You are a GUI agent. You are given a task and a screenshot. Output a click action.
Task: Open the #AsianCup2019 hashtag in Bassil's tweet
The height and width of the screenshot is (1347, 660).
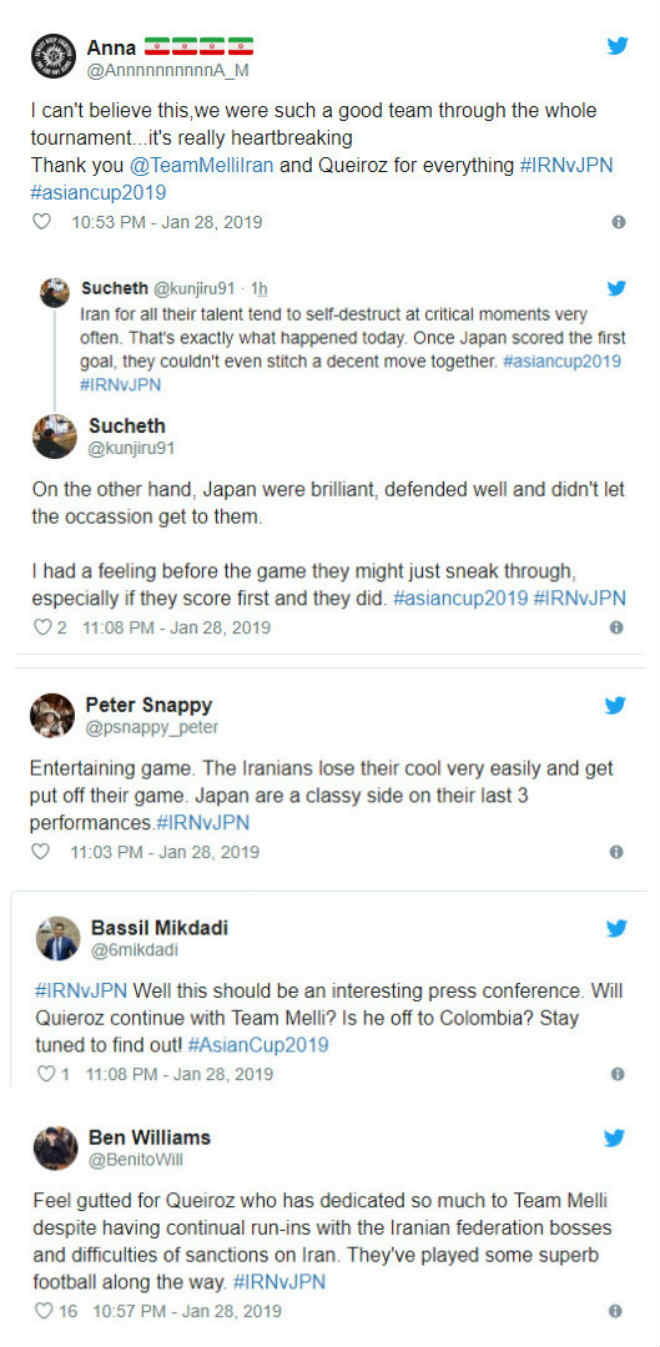coord(257,1045)
